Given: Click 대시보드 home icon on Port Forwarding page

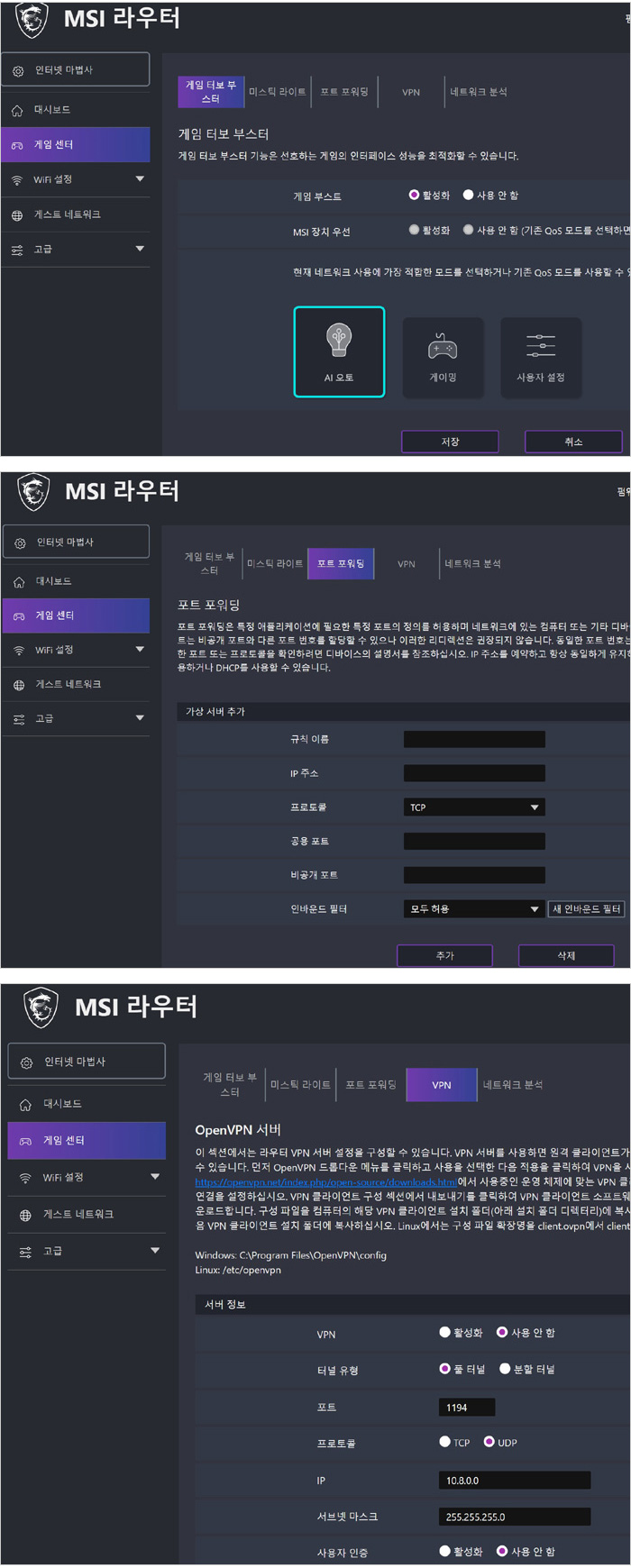Looking at the screenshot, I should [19, 582].
